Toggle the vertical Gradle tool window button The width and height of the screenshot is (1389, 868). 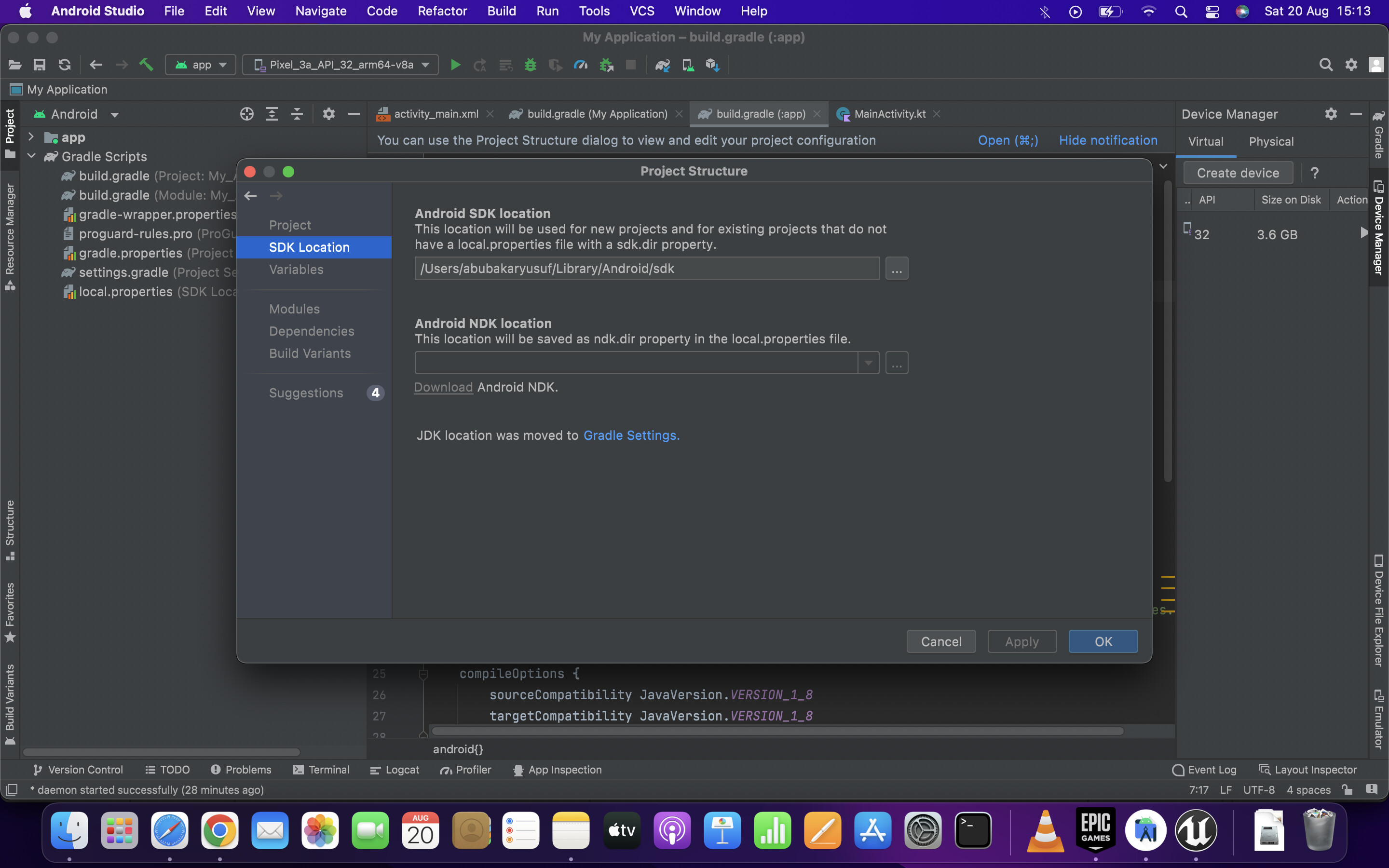pyautogui.click(x=1379, y=135)
